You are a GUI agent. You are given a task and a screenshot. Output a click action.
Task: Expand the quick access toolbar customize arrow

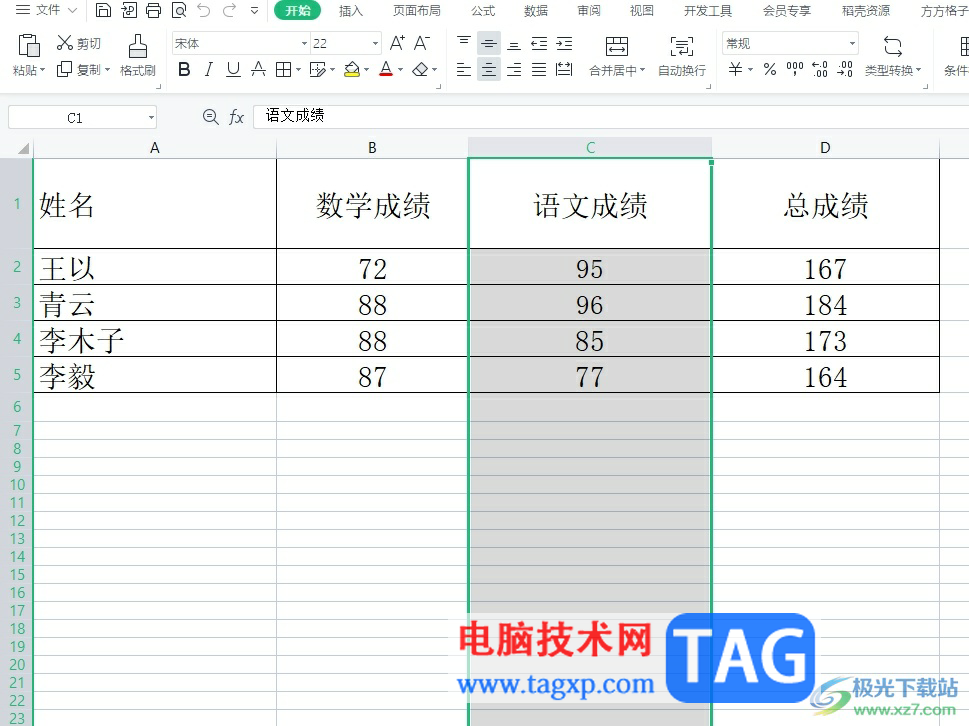pyautogui.click(x=255, y=11)
